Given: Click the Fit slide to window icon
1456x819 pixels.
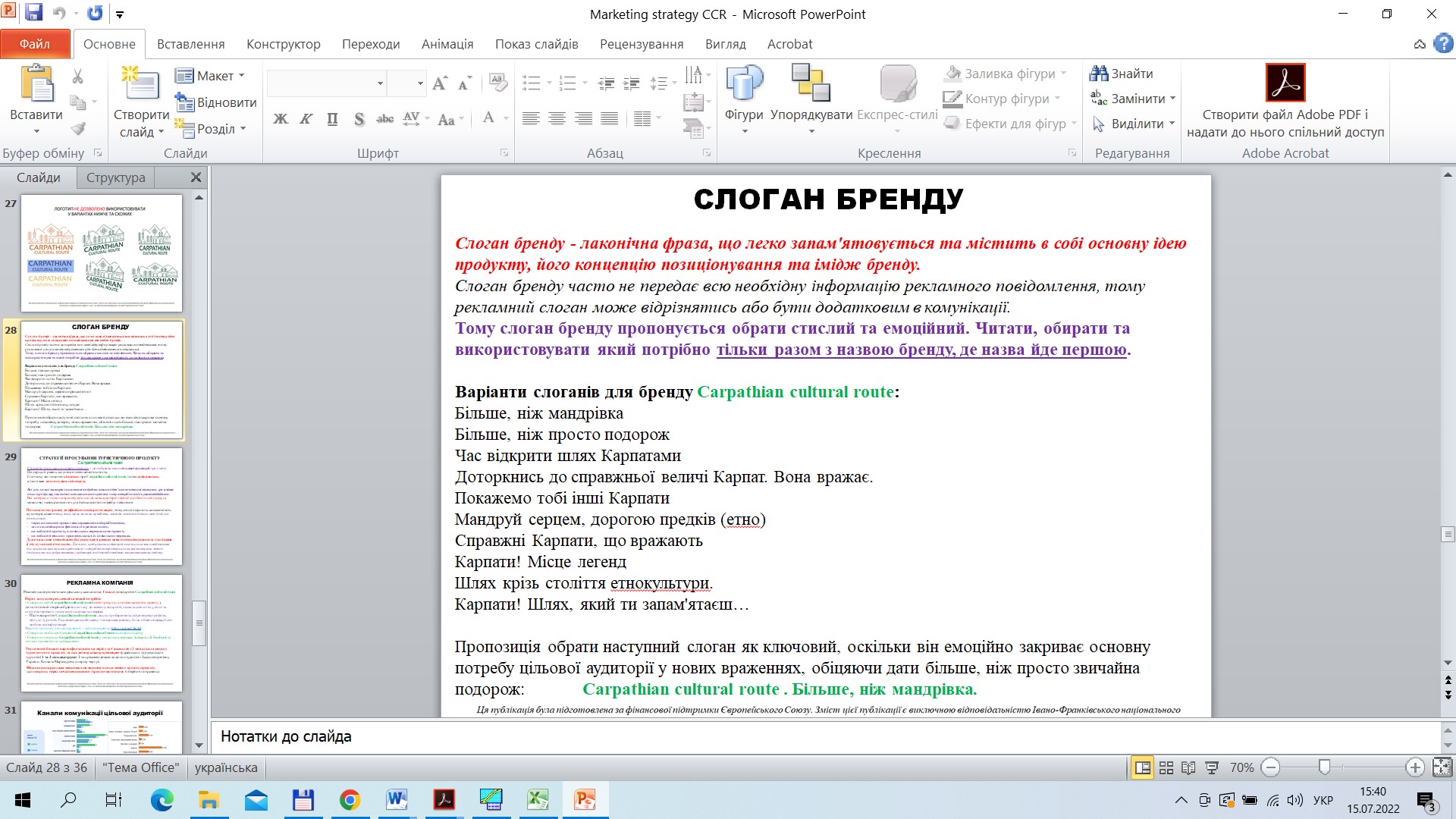Looking at the screenshot, I should click(x=1442, y=767).
